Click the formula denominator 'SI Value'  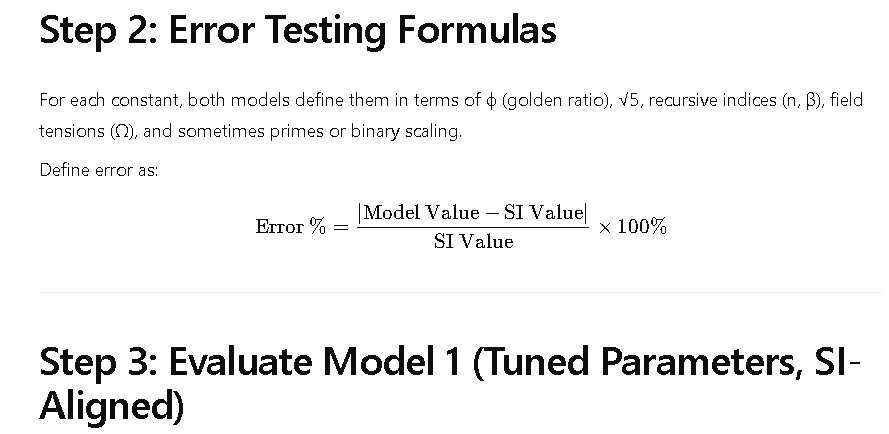click(473, 242)
